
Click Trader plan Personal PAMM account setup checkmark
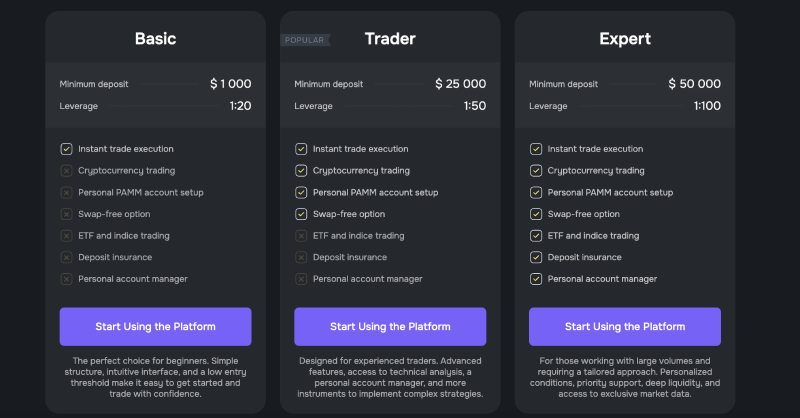coord(301,192)
